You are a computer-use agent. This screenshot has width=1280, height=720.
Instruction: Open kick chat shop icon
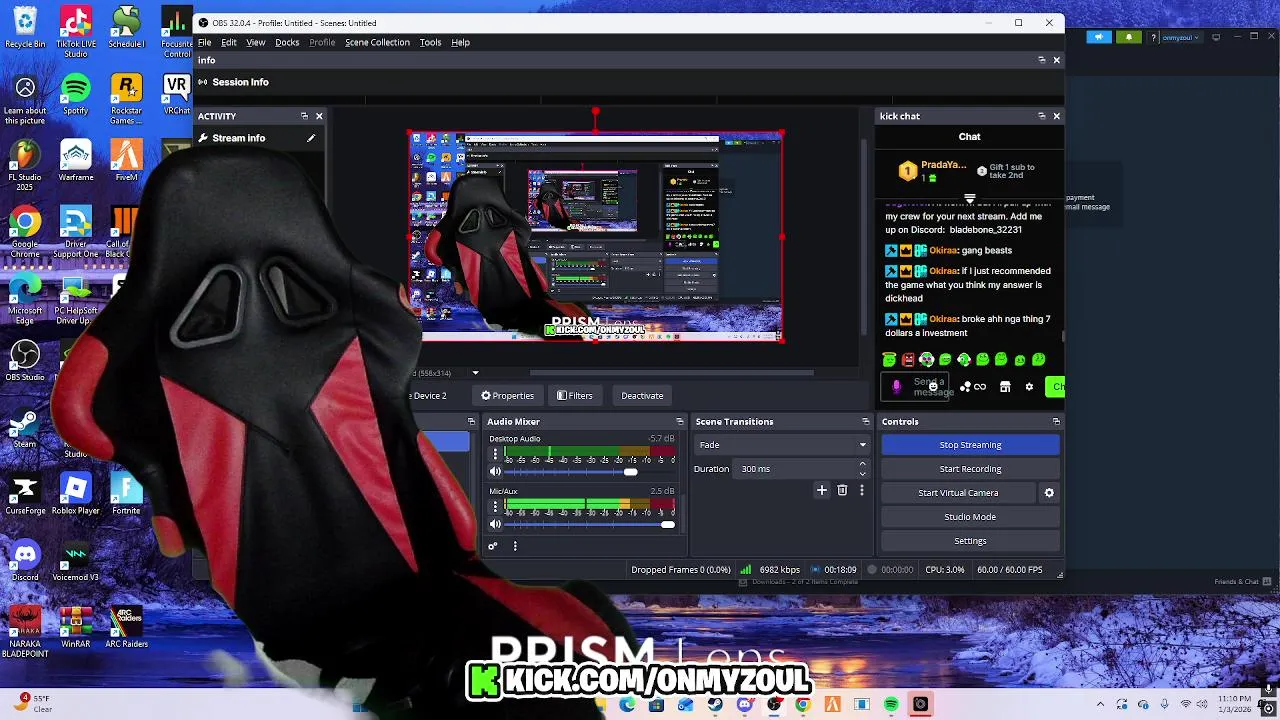(x=1005, y=387)
